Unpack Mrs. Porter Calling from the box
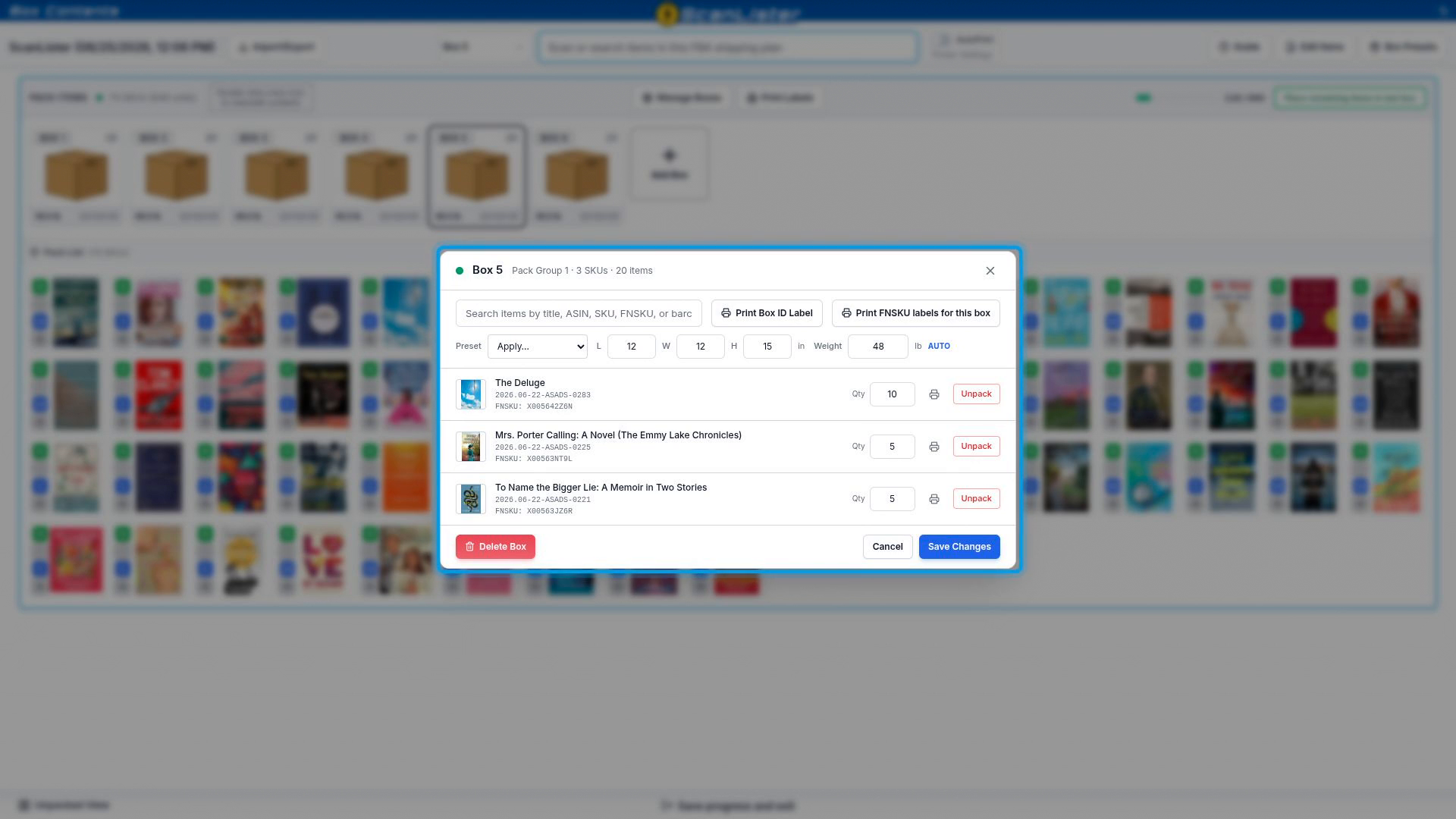This screenshot has width=1456, height=819. tap(976, 447)
